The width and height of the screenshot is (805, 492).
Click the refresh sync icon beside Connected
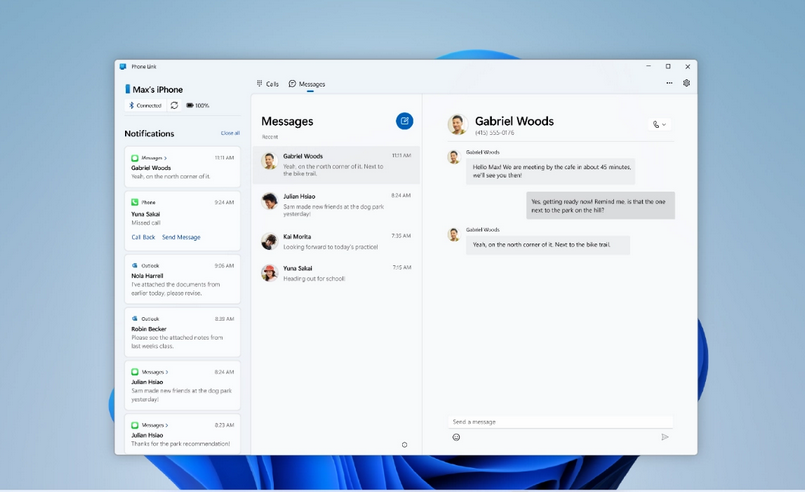tap(174, 105)
